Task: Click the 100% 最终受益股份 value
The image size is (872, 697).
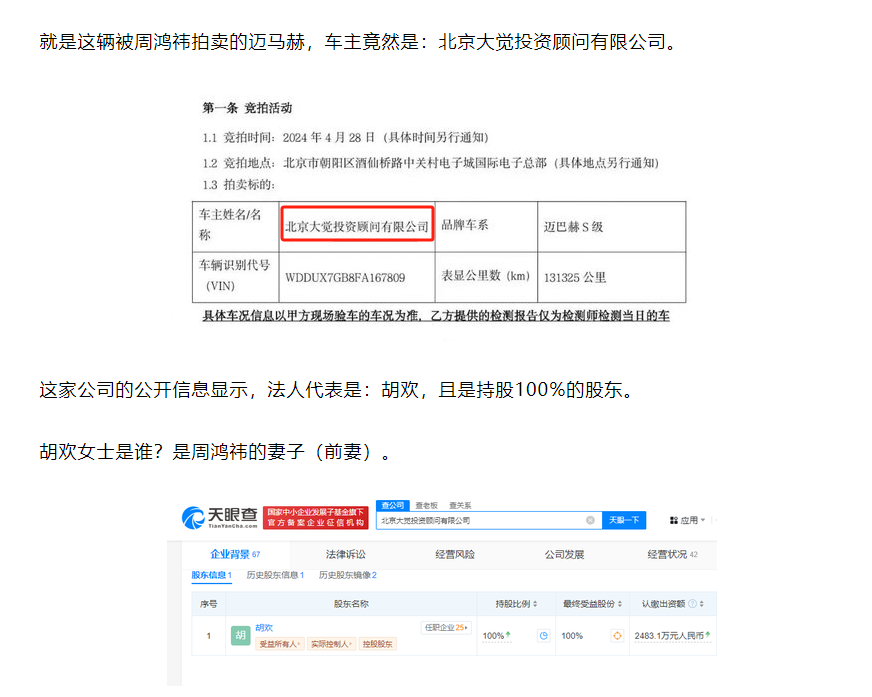Action: [x=572, y=635]
